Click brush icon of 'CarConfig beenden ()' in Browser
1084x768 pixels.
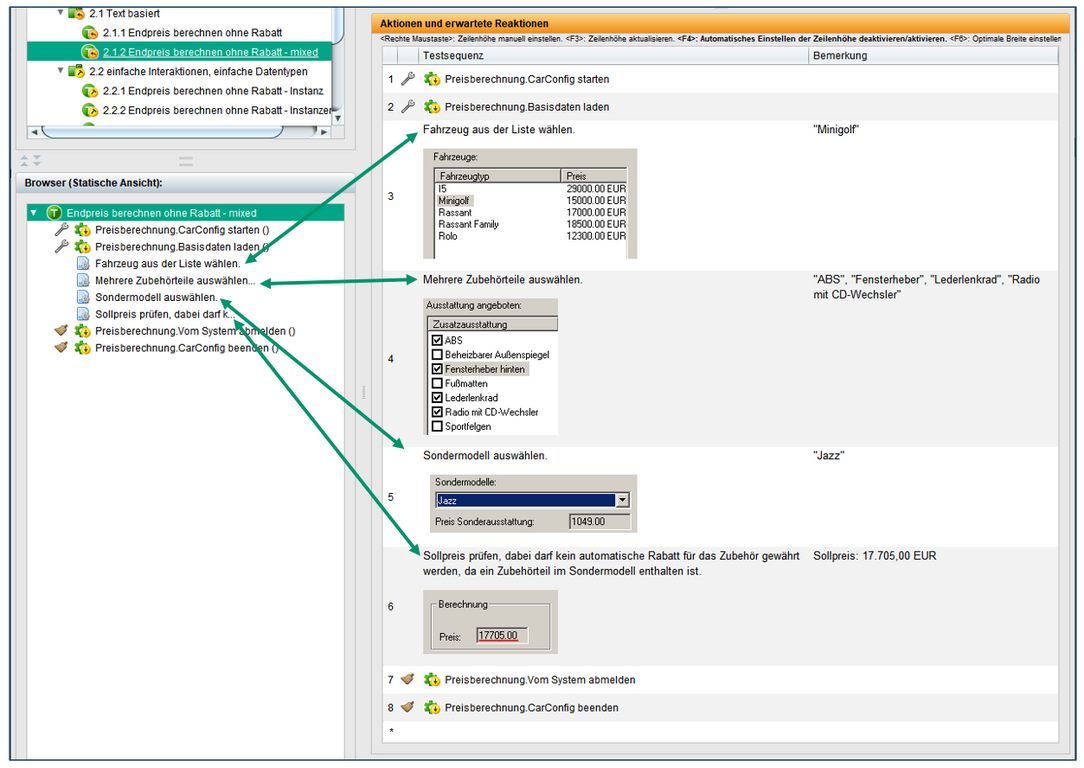click(x=61, y=347)
